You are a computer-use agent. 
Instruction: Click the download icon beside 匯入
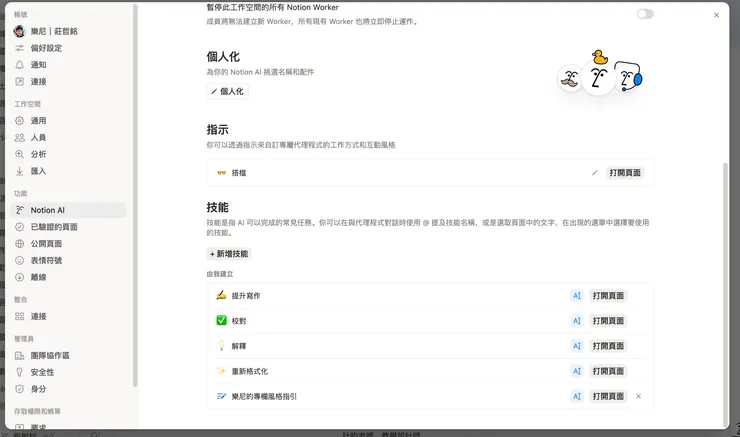click(x=19, y=171)
